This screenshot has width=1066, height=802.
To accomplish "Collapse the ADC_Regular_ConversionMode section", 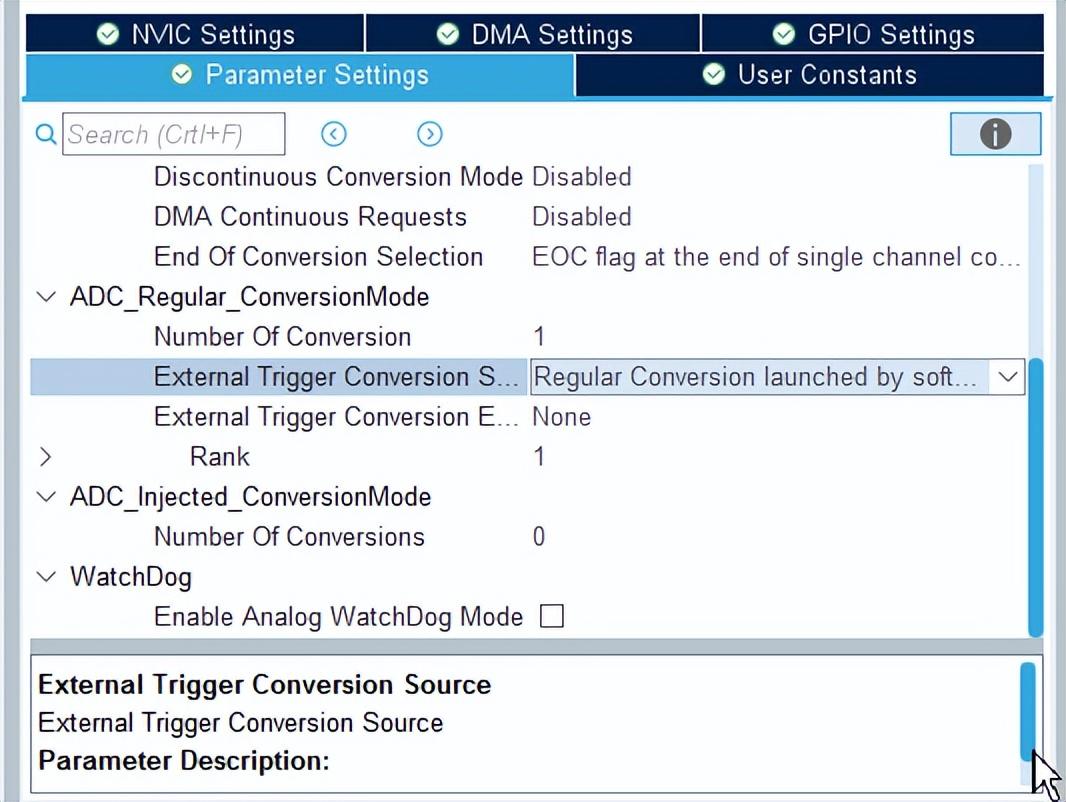I will [46, 297].
